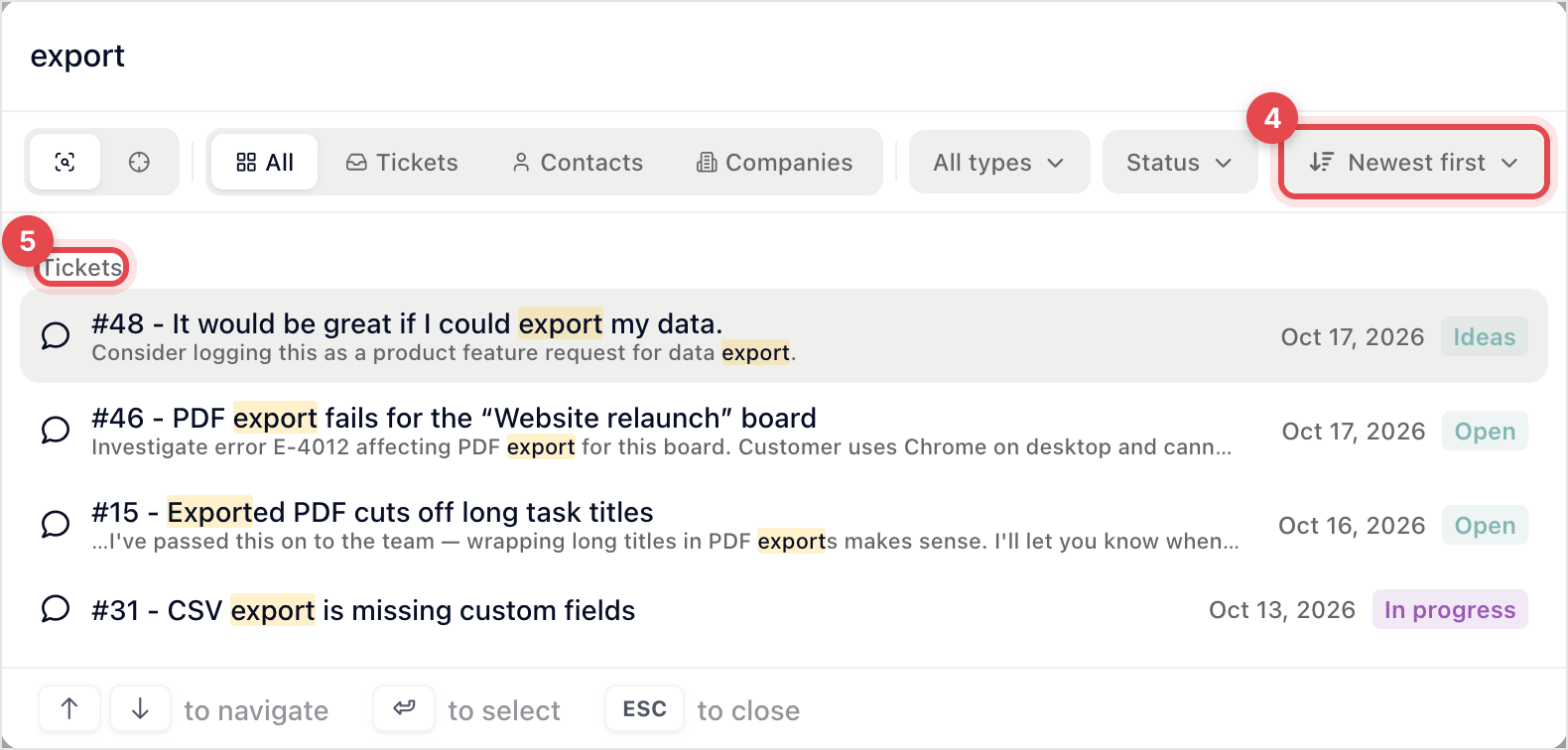Switch to the Tickets tab

[402, 162]
